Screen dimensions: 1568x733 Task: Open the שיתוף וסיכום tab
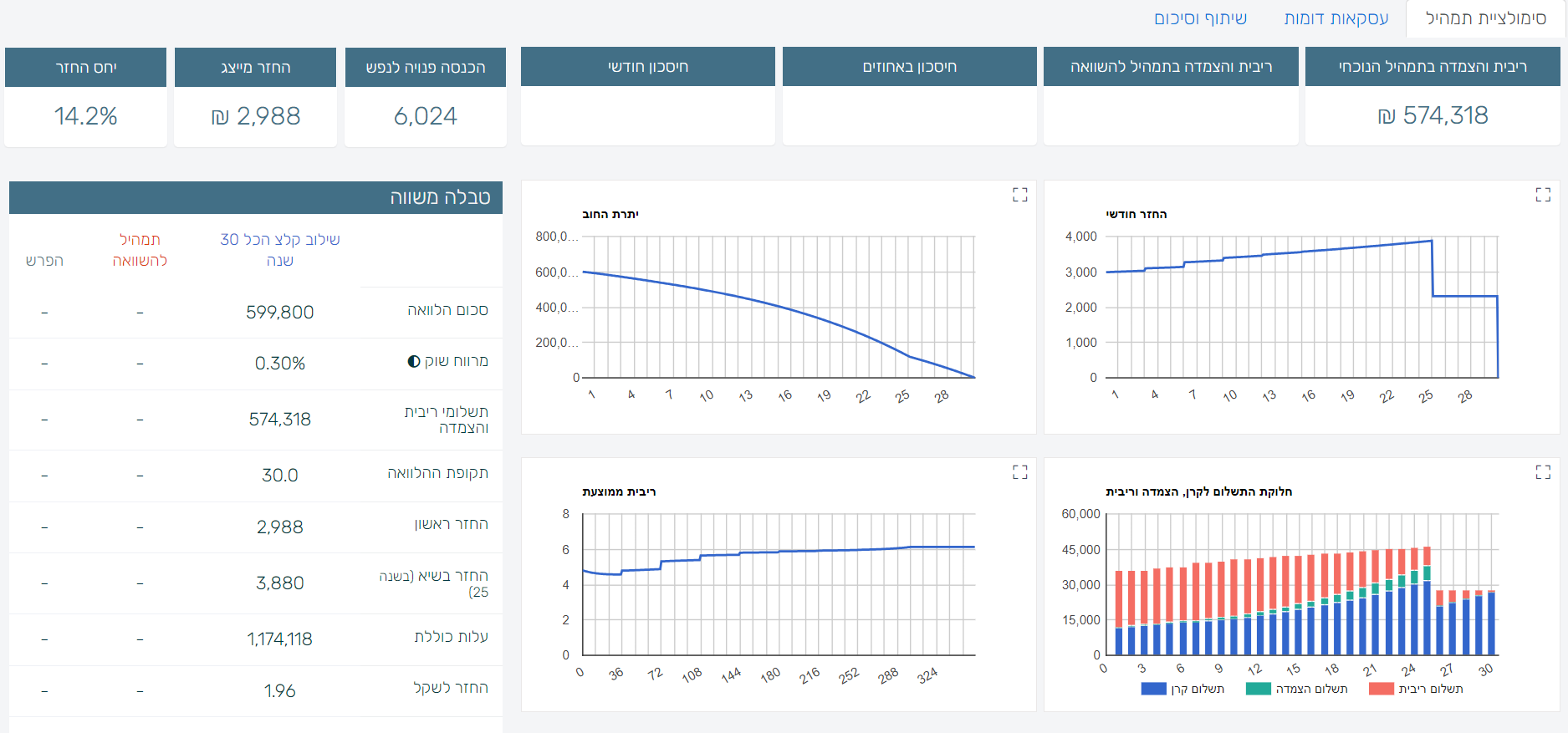coord(1200,18)
